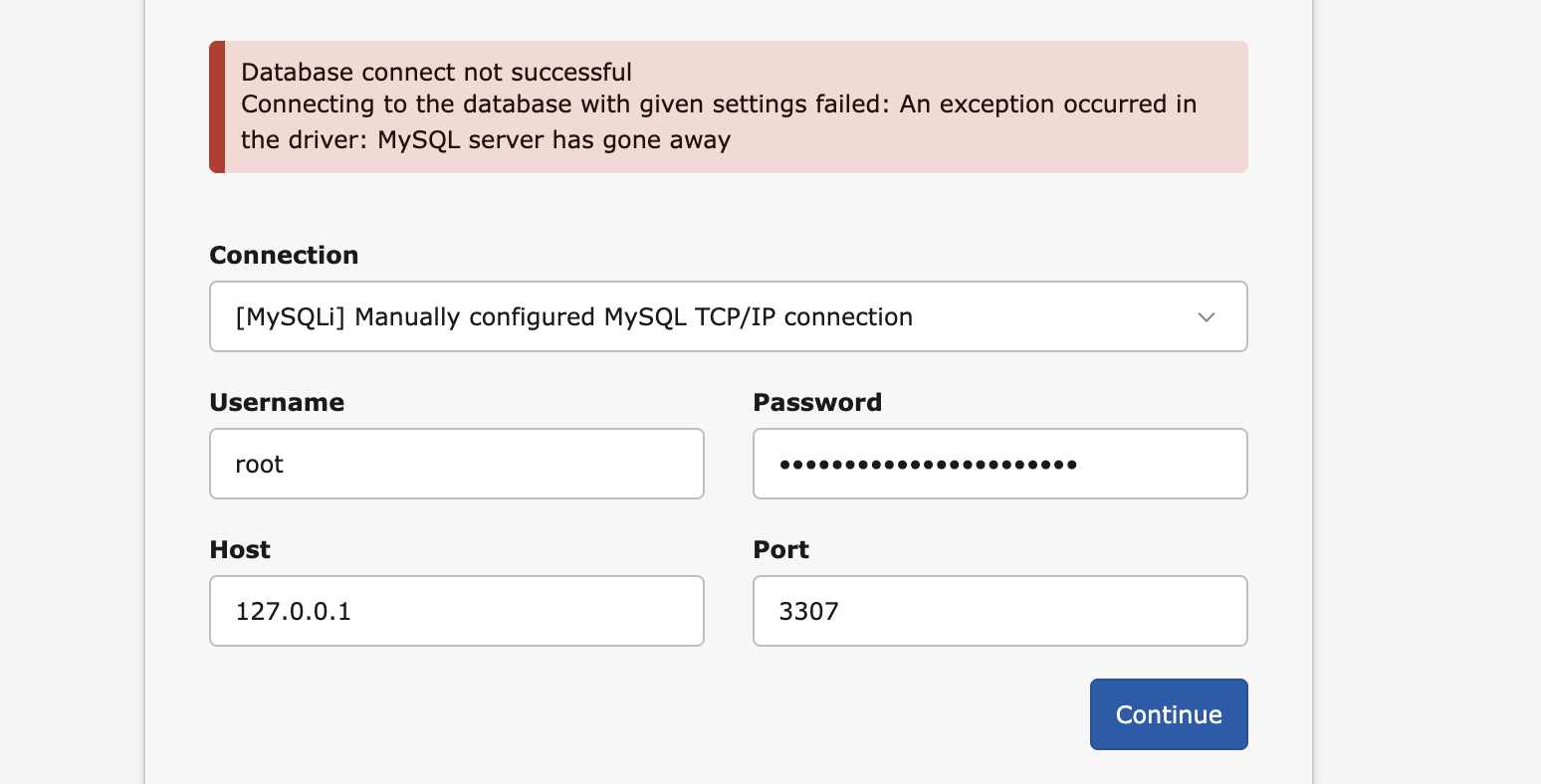Click the Host label text
The image size is (1541, 784).
tap(240, 550)
